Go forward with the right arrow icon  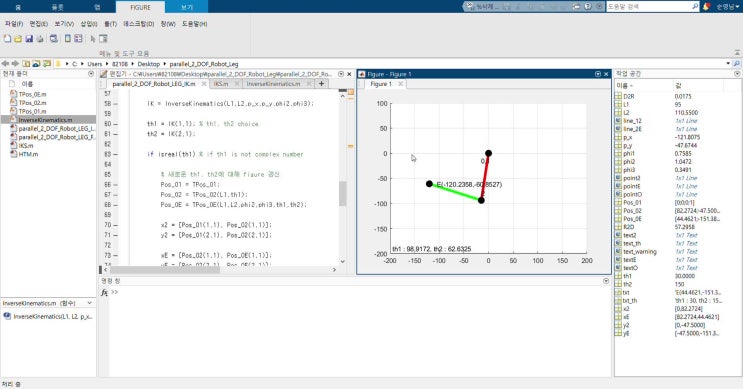[15, 63]
